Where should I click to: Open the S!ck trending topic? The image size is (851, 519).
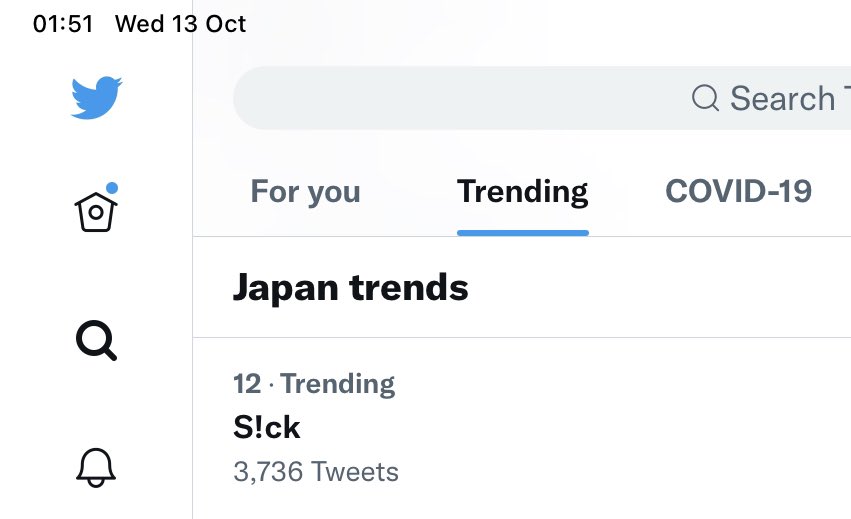[267, 427]
